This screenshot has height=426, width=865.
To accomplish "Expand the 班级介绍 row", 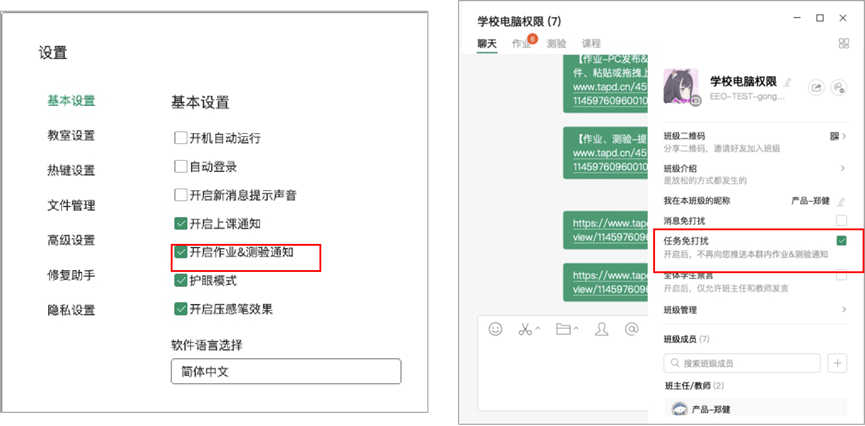I will 755,174.
